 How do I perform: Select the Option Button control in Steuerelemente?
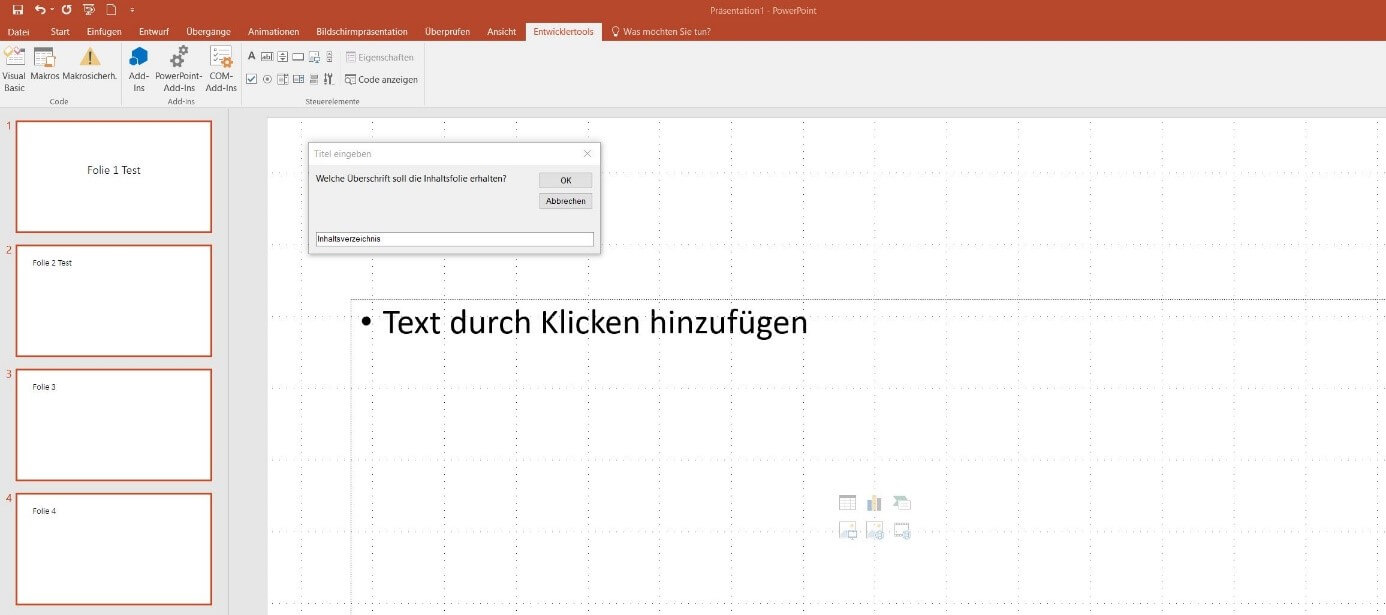(267, 79)
